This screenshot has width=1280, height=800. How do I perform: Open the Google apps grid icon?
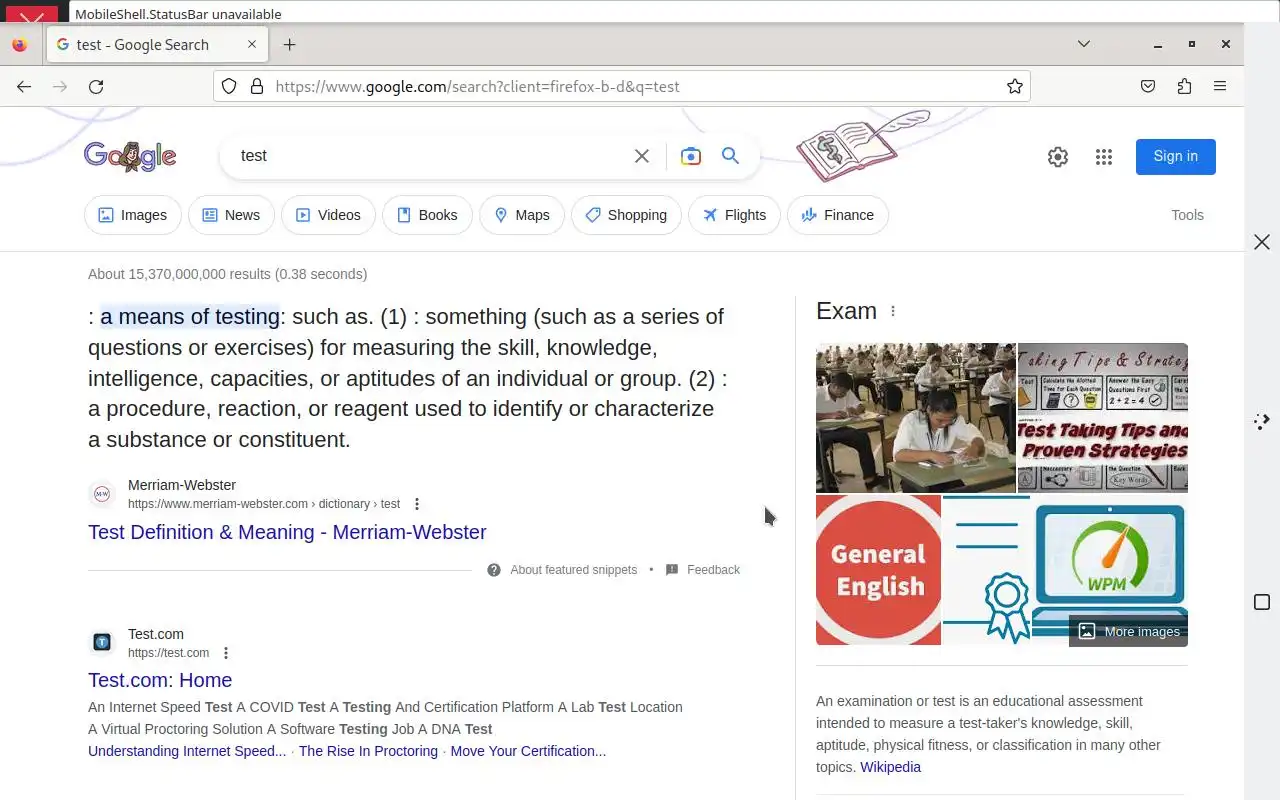(1104, 157)
